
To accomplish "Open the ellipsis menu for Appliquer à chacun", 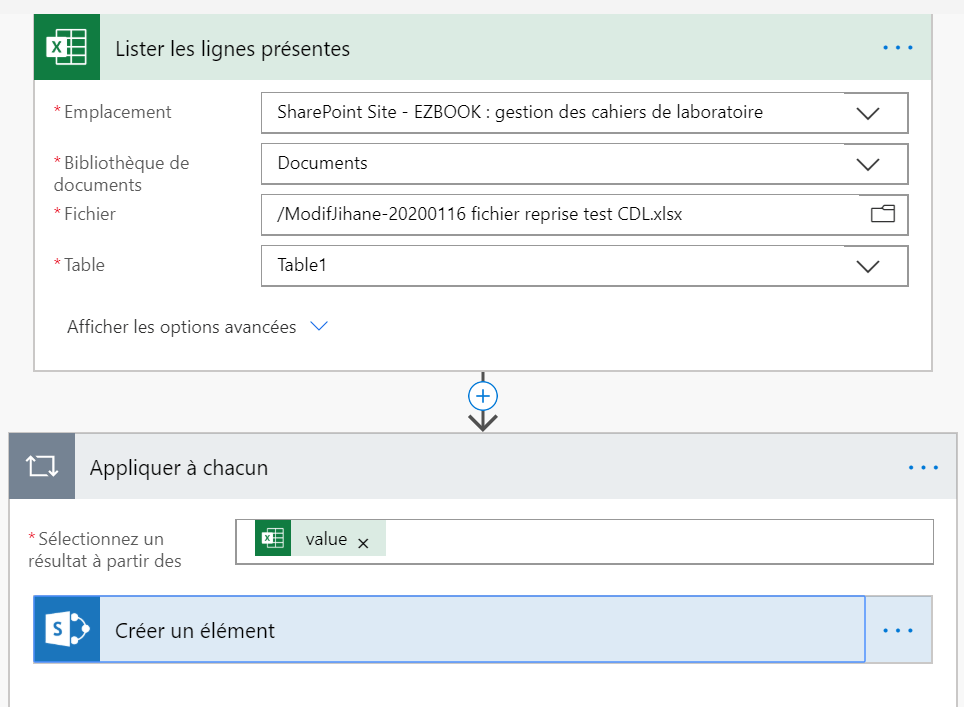I will [x=923, y=467].
